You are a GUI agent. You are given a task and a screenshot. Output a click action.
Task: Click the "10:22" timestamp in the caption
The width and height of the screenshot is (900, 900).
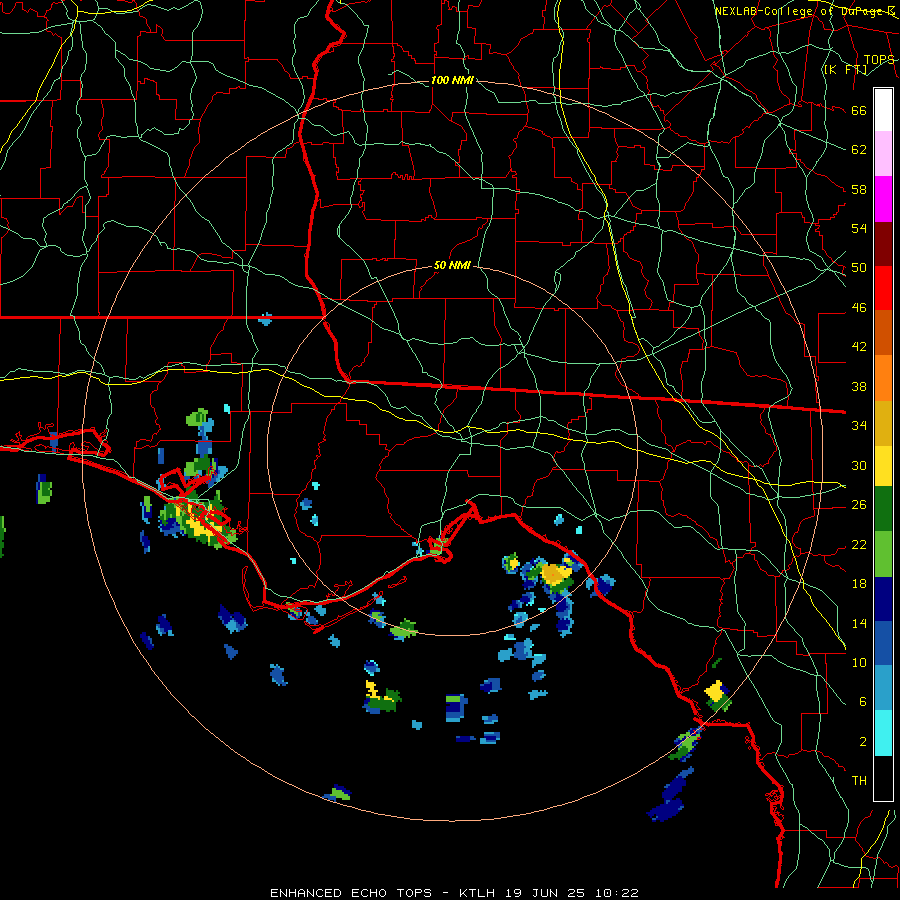pyautogui.click(x=617, y=893)
